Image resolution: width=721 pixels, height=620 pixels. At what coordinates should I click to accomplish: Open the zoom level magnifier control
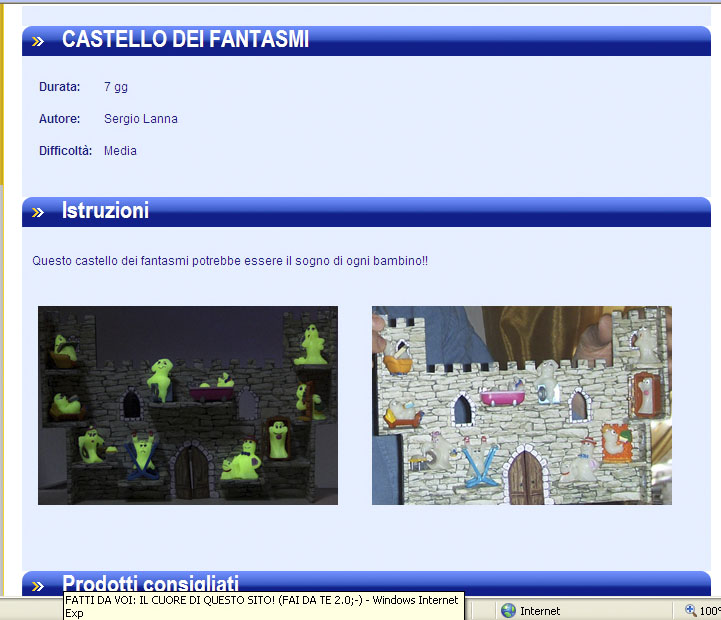click(x=691, y=610)
